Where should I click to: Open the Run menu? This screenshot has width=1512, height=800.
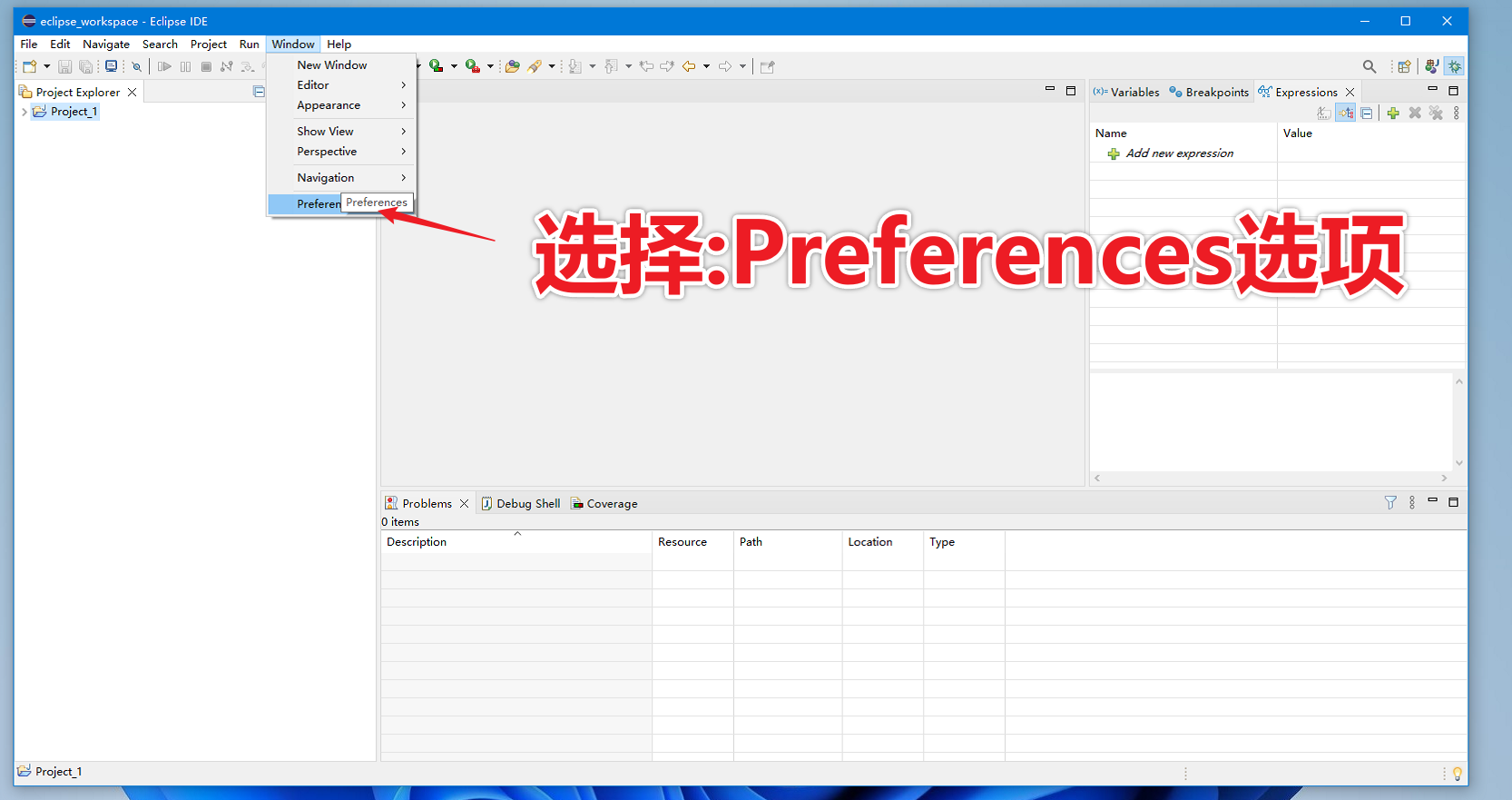(x=250, y=44)
